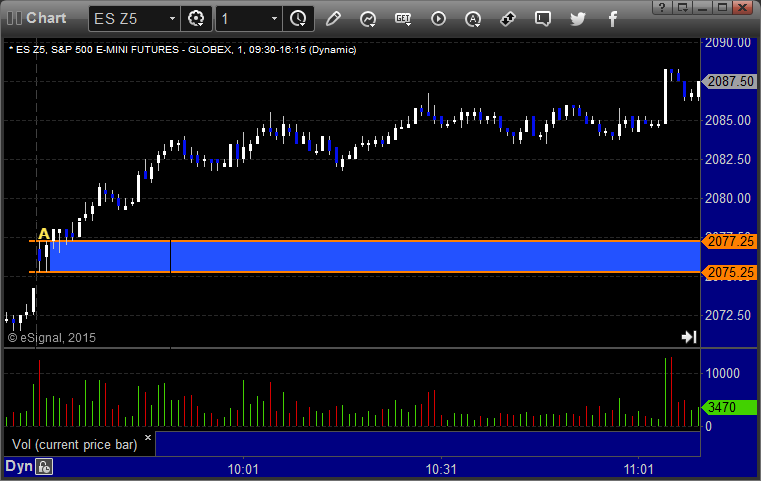Click the pop-out window icon

(x=682, y=7)
